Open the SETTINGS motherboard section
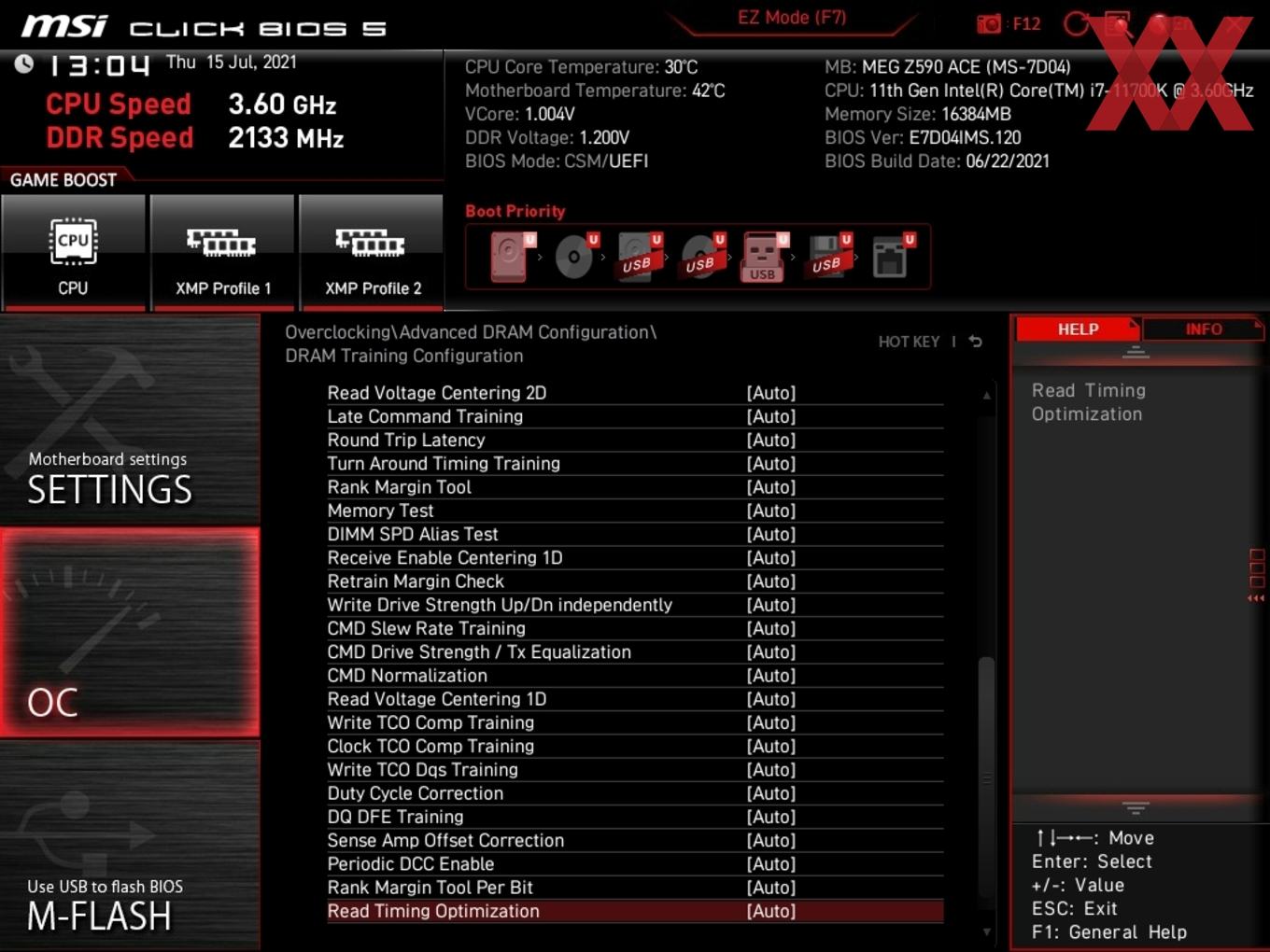 click(130, 420)
